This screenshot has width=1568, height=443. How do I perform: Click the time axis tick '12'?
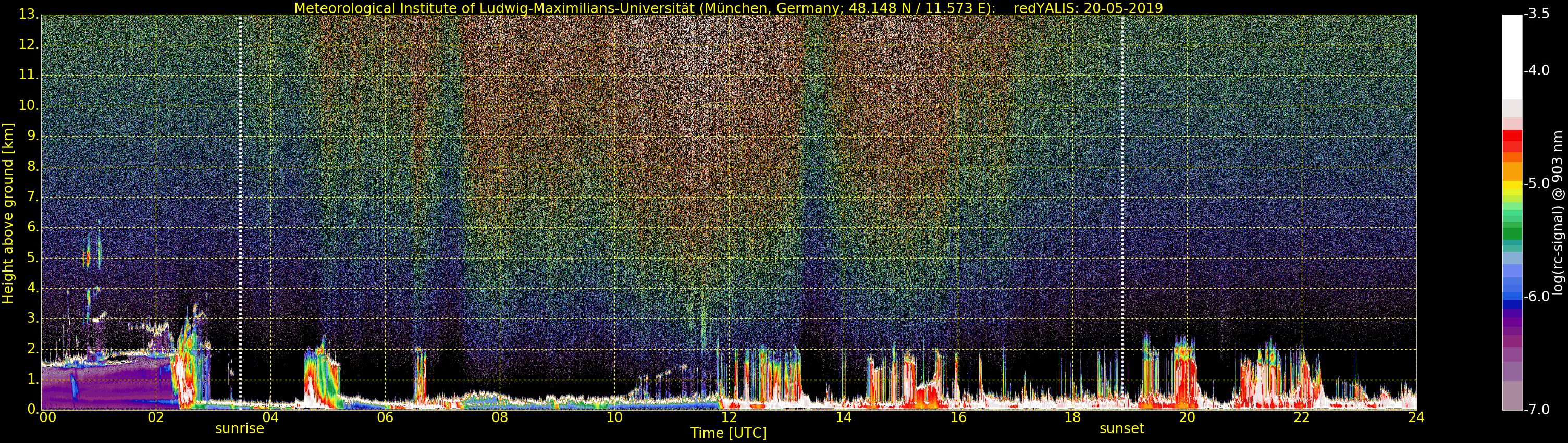[x=729, y=417]
